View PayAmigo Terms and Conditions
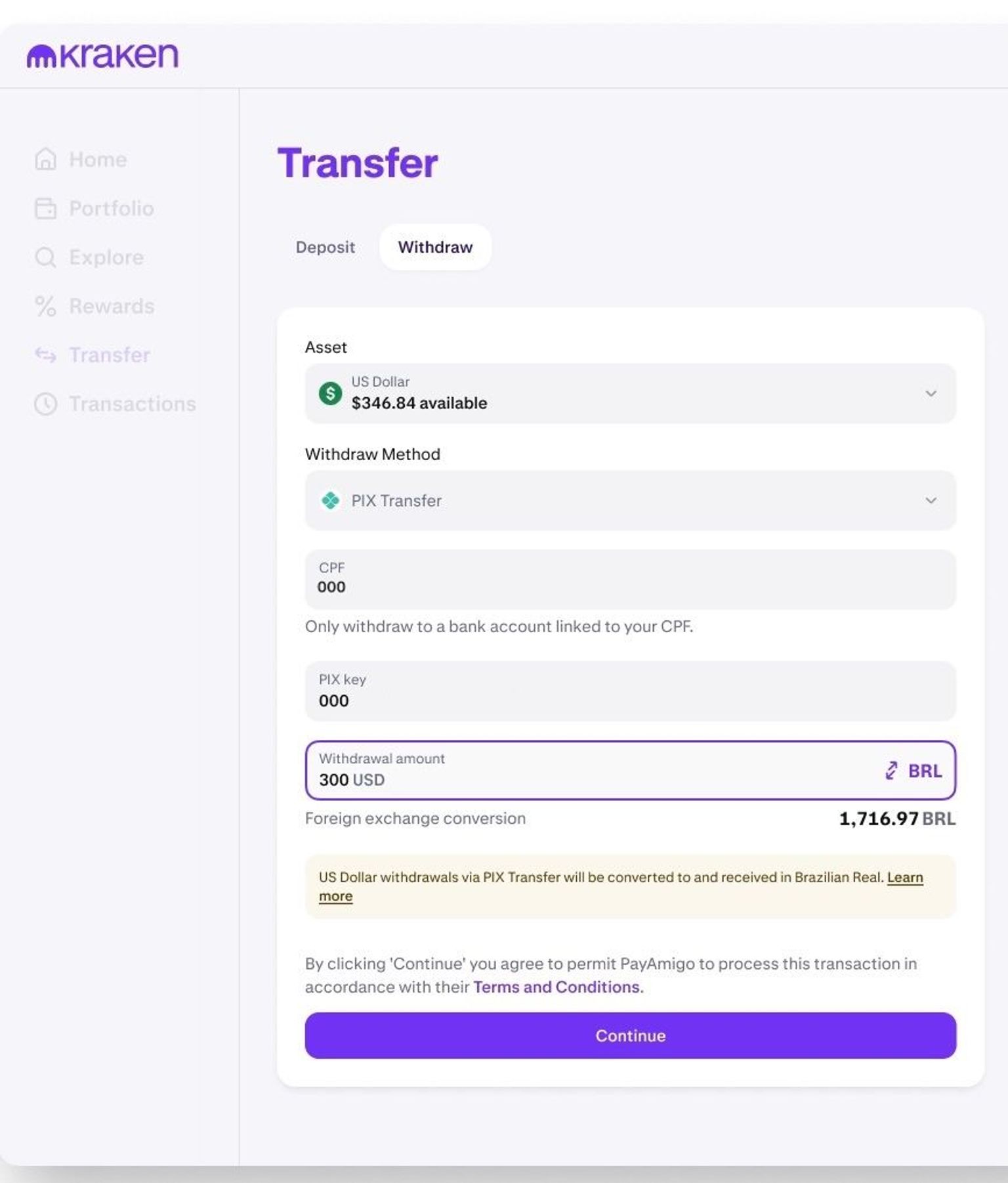The width and height of the screenshot is (1008, 1183). coord(556,986)
